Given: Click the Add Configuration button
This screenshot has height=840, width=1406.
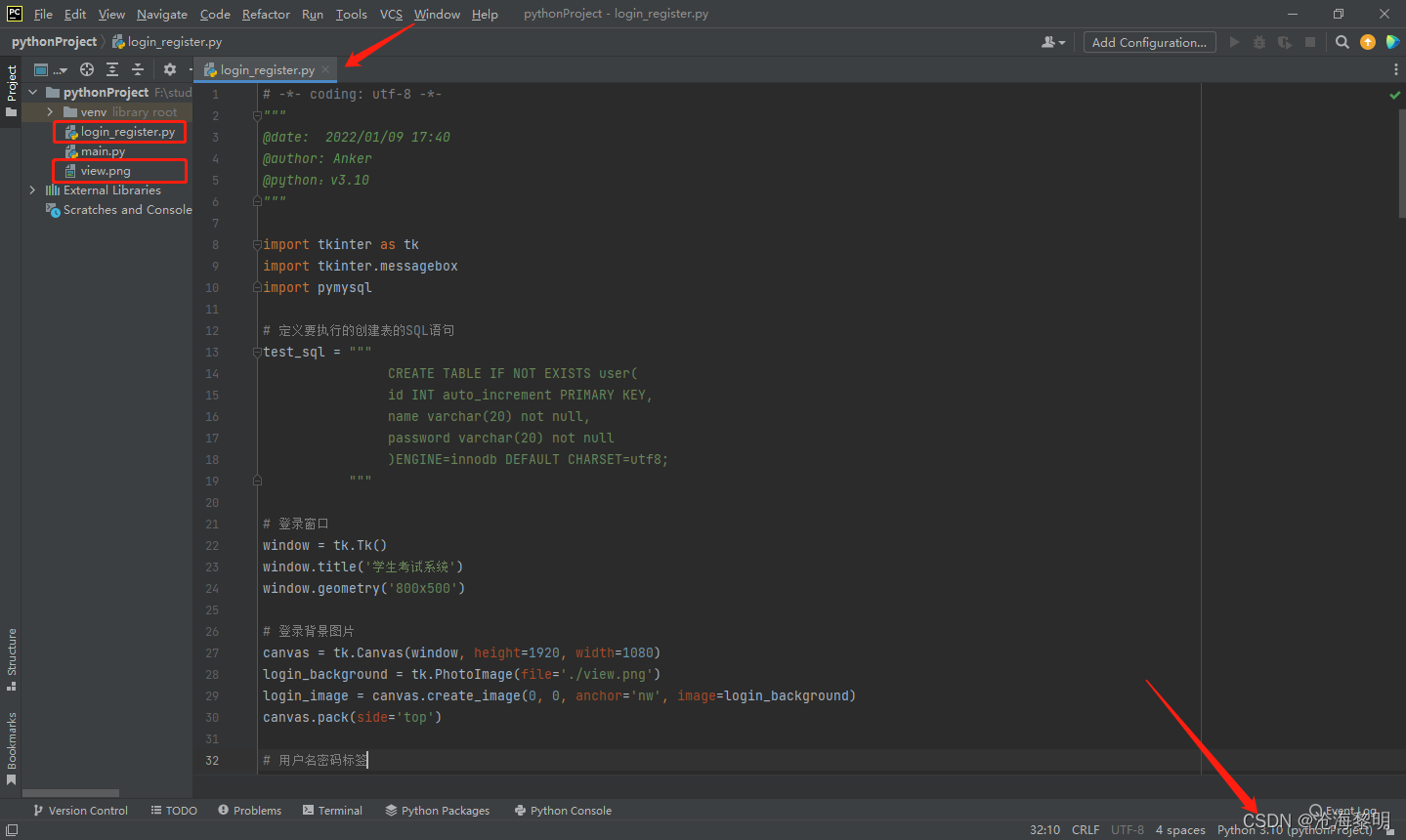Looking at the screenshot, I should click(1148, 42).
